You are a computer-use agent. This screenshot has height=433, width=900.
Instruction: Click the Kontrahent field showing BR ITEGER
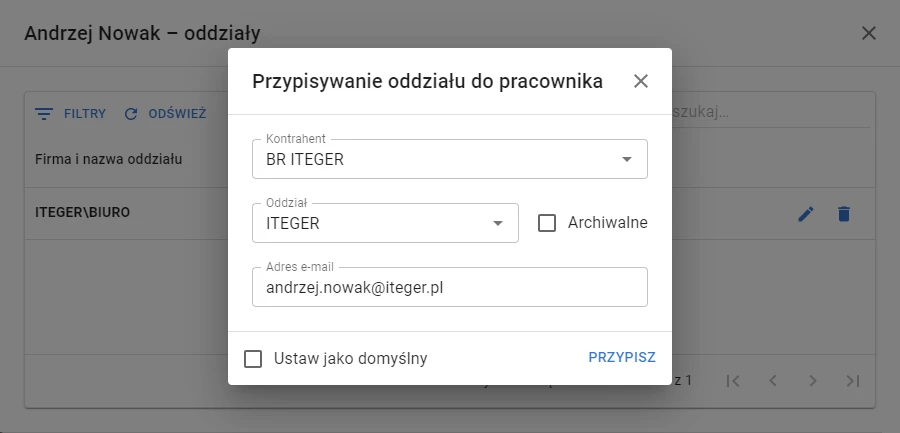point(450,159)
